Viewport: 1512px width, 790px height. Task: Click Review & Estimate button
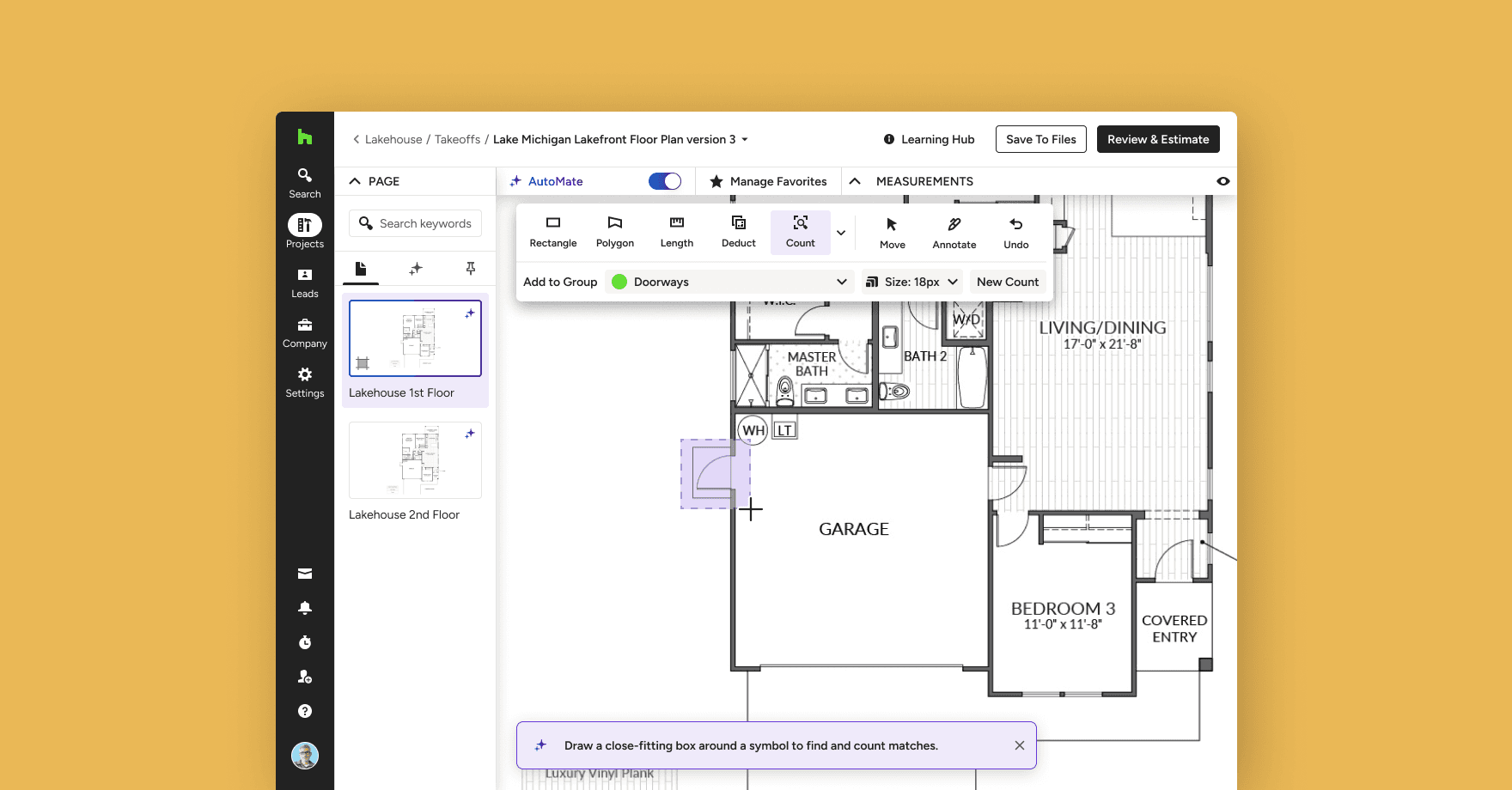click(x=1158, y=139)
